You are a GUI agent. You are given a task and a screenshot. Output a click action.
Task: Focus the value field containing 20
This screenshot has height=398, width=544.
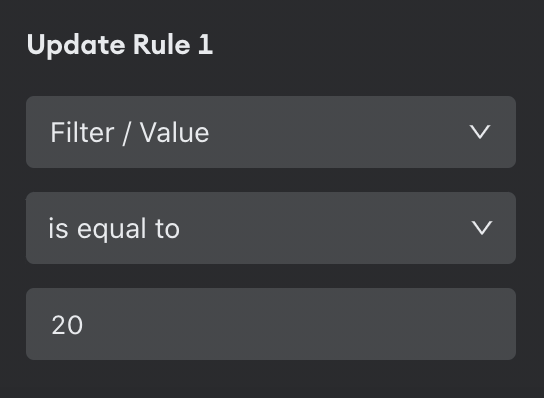point(271,324)
